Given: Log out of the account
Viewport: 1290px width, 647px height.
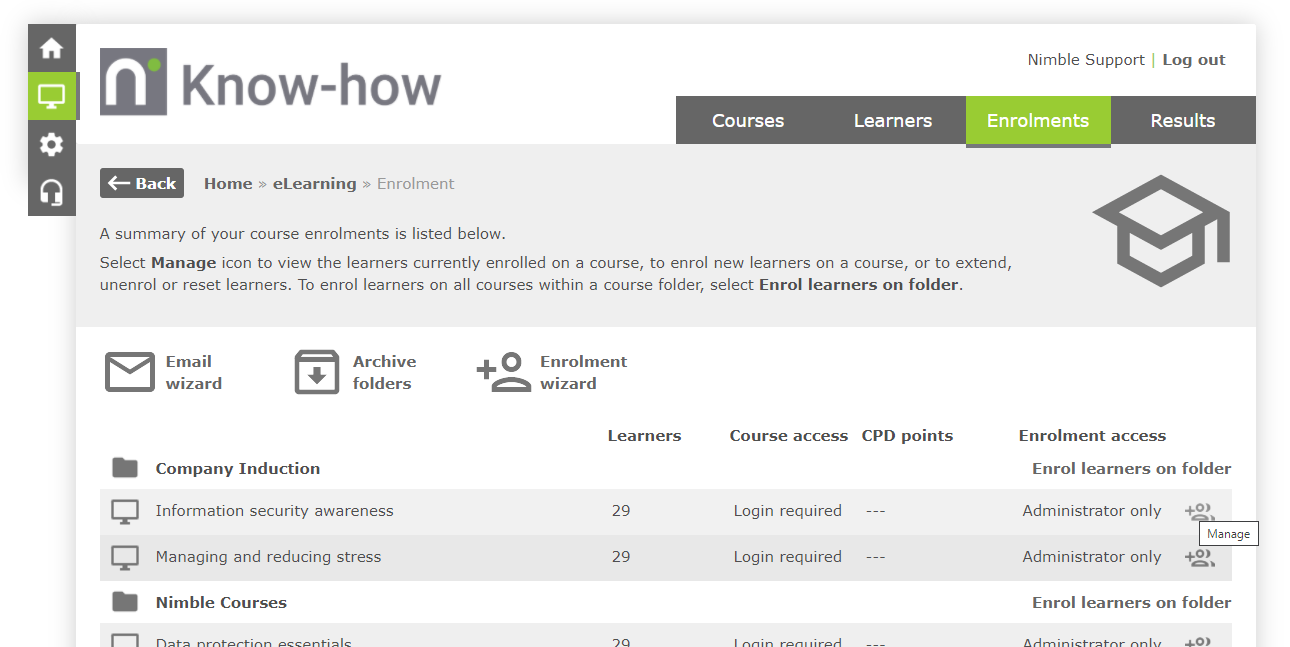Looking at the screenshot, I should pyautogui.click(x=1194, y=60).
